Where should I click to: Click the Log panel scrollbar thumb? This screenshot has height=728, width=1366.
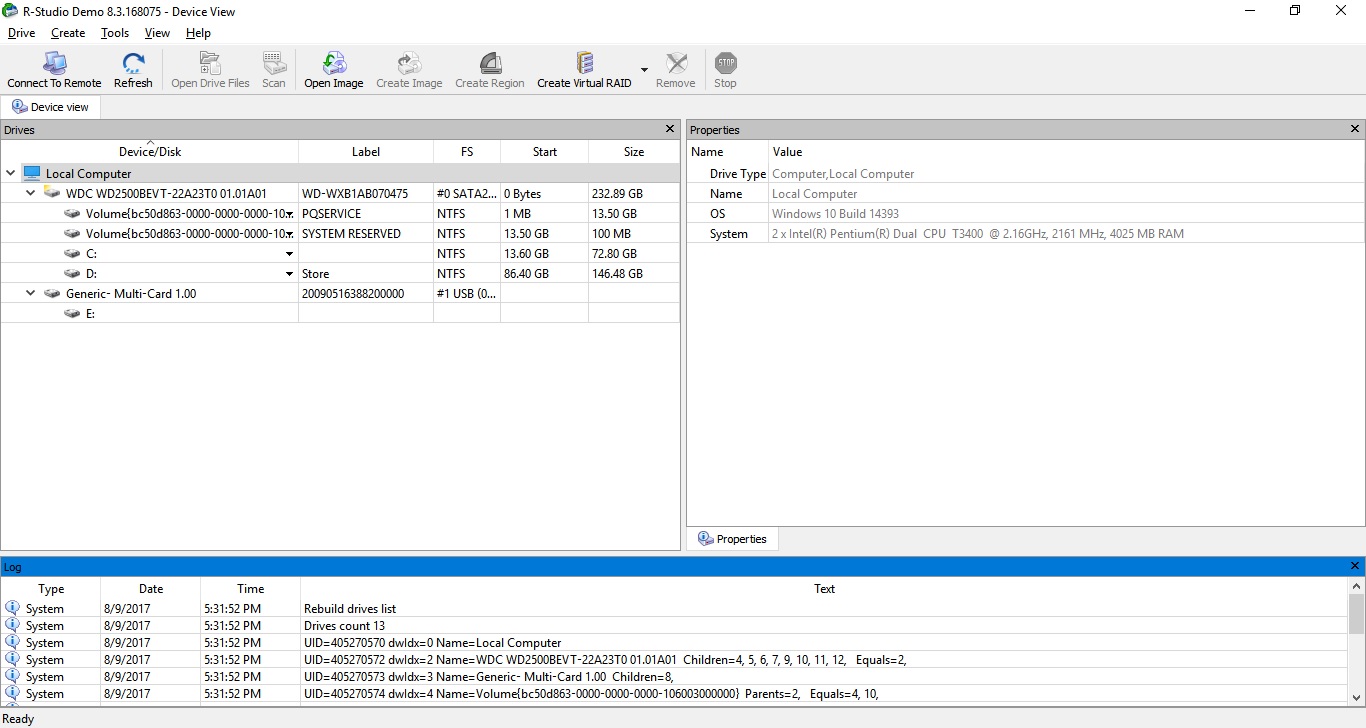click(1356, 613)
